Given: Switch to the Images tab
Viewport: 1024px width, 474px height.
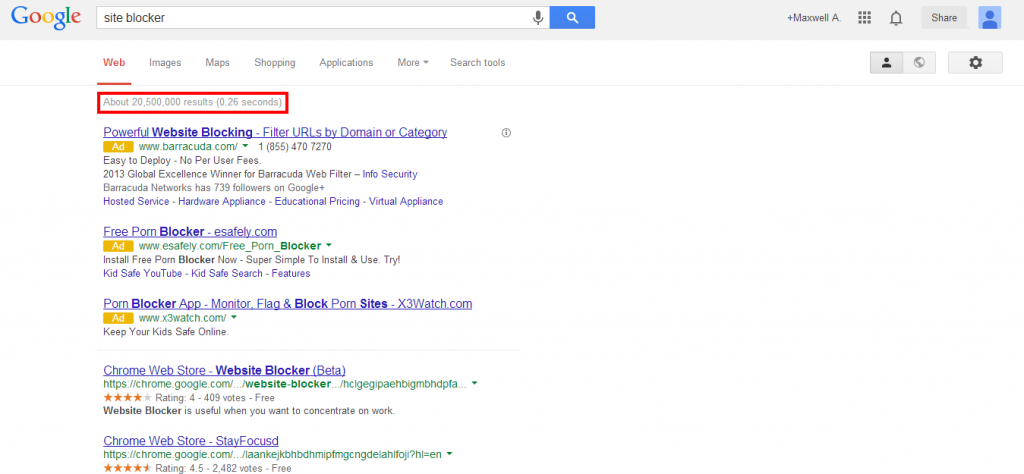Looking at the screenshot, I should point(165,63).
